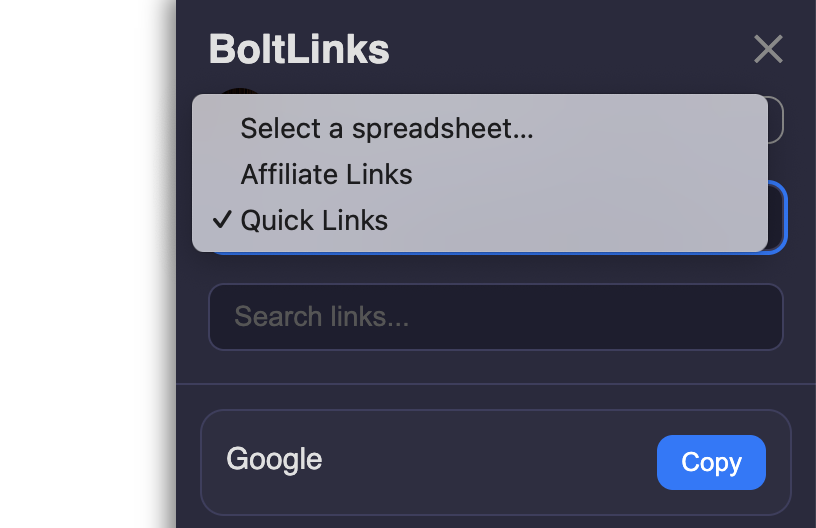The height and width of the screenshot is (528, 816).
Task: Select Affiliate Links from the spreadsheet list
Action: click(x=480, y=174)
